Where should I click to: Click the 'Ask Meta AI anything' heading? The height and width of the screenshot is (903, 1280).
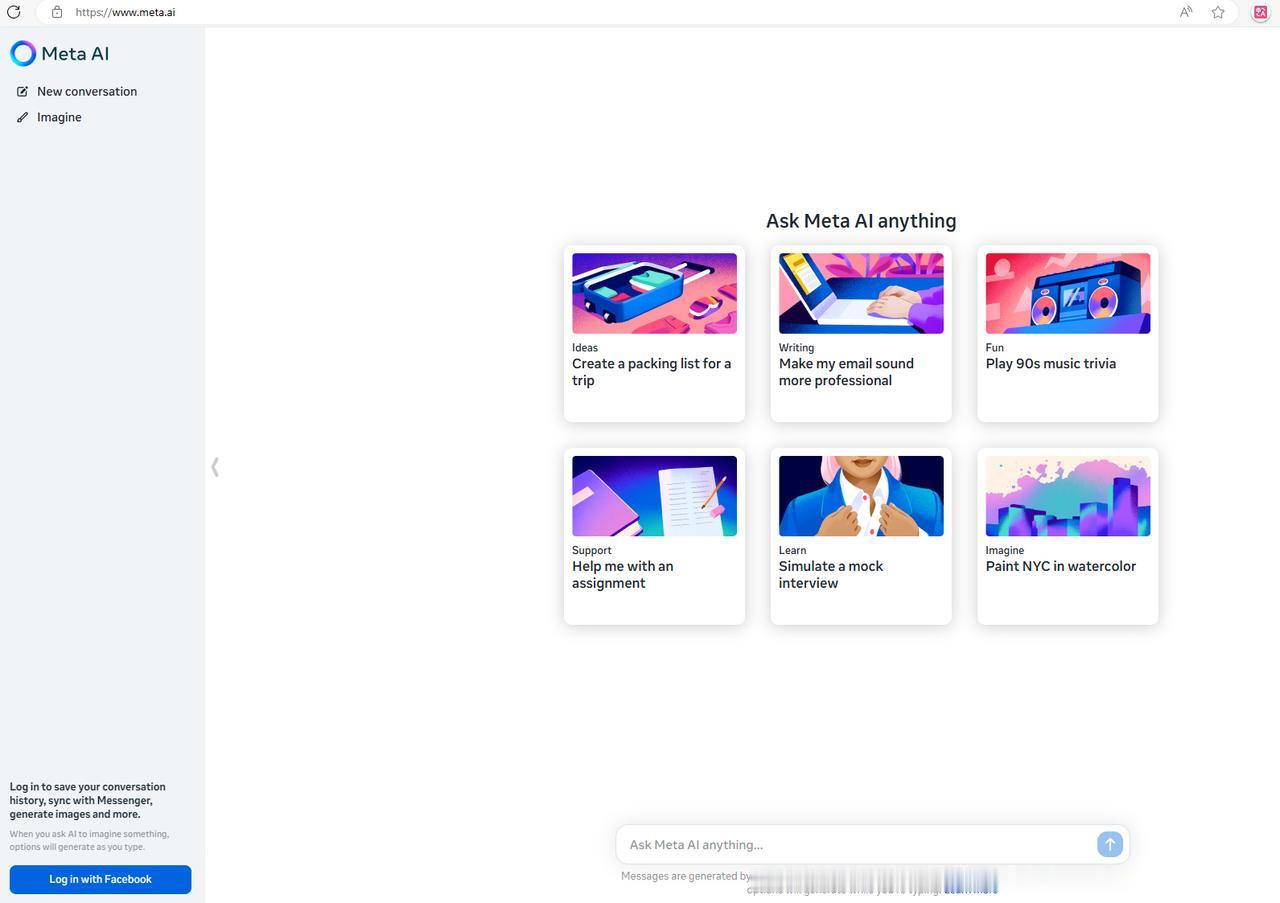click(x=861, y=221)
